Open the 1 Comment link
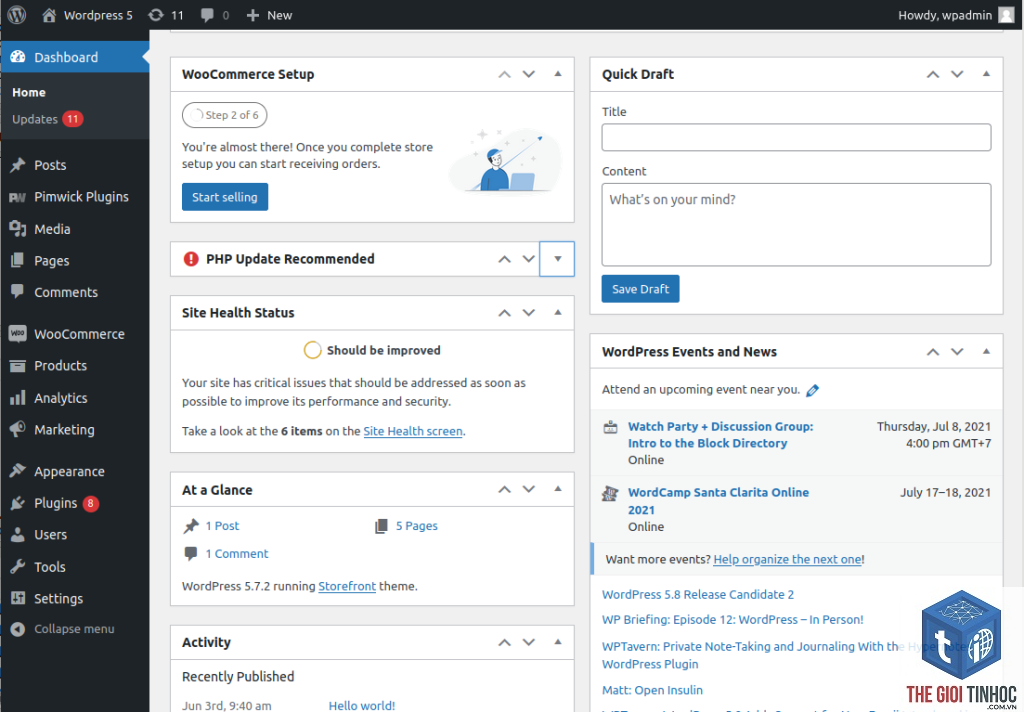Screen dimensions: 1024x712 pyautogui.click(x=237, y=554)
